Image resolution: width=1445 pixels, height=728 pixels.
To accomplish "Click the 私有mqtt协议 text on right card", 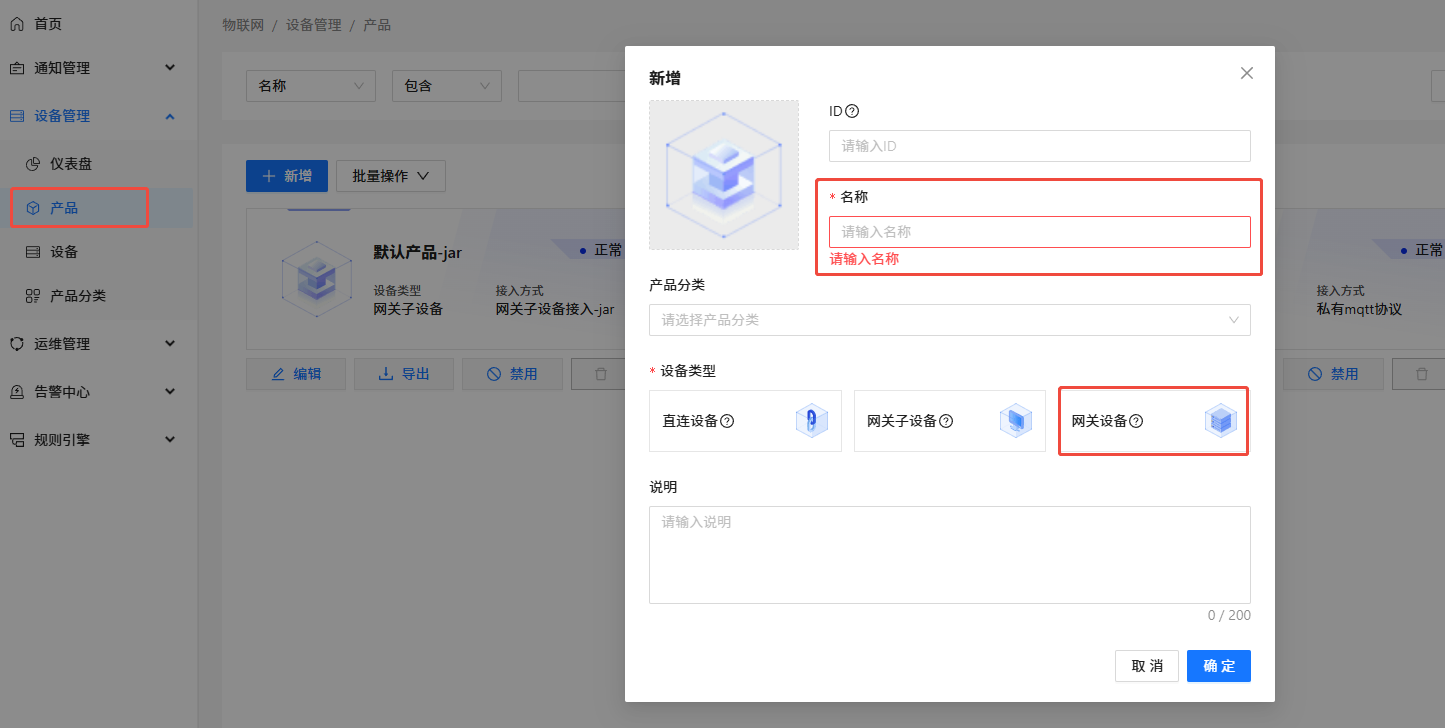I will click(1359, 310).
